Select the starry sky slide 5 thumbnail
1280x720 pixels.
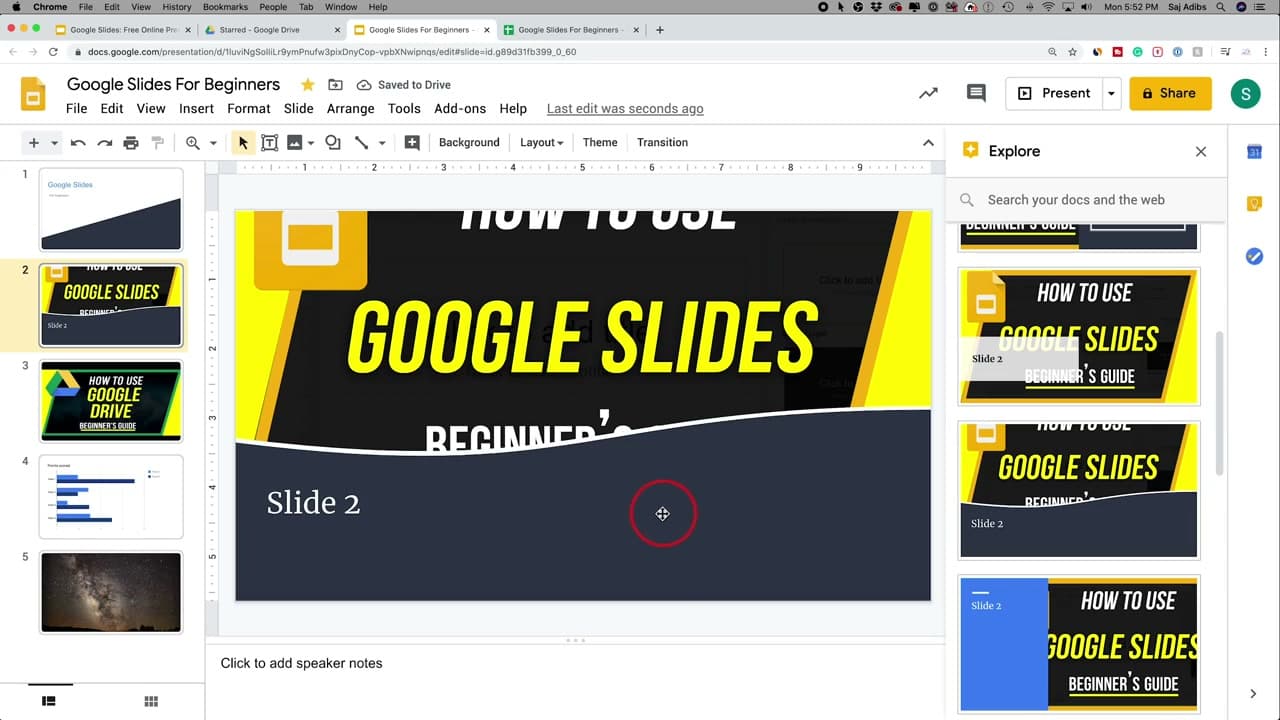(111, 592)
